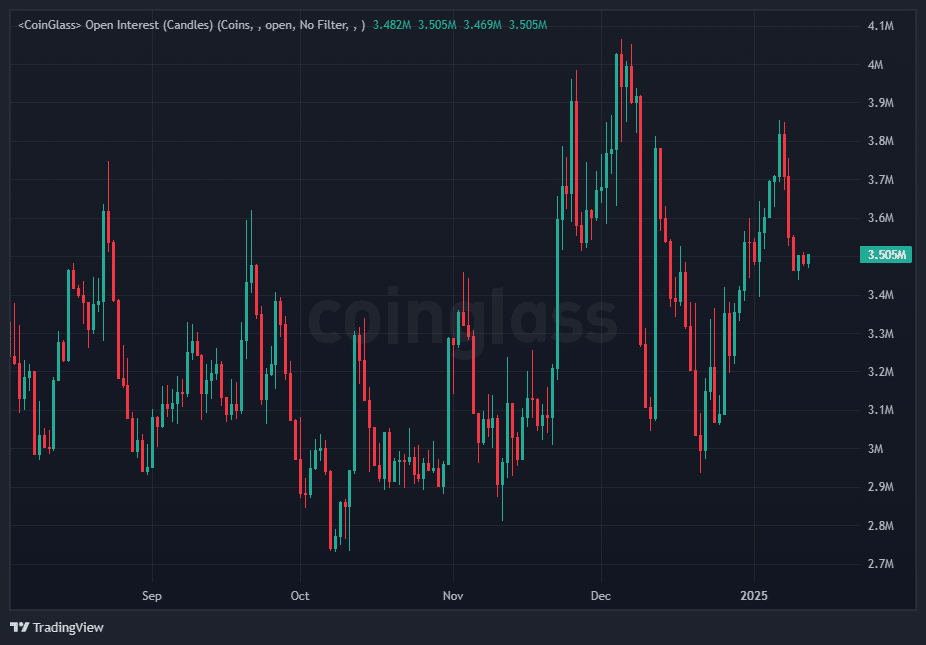Click the Nov label on time axis
Screen dimensions: 926x645
tap(452, 596)
